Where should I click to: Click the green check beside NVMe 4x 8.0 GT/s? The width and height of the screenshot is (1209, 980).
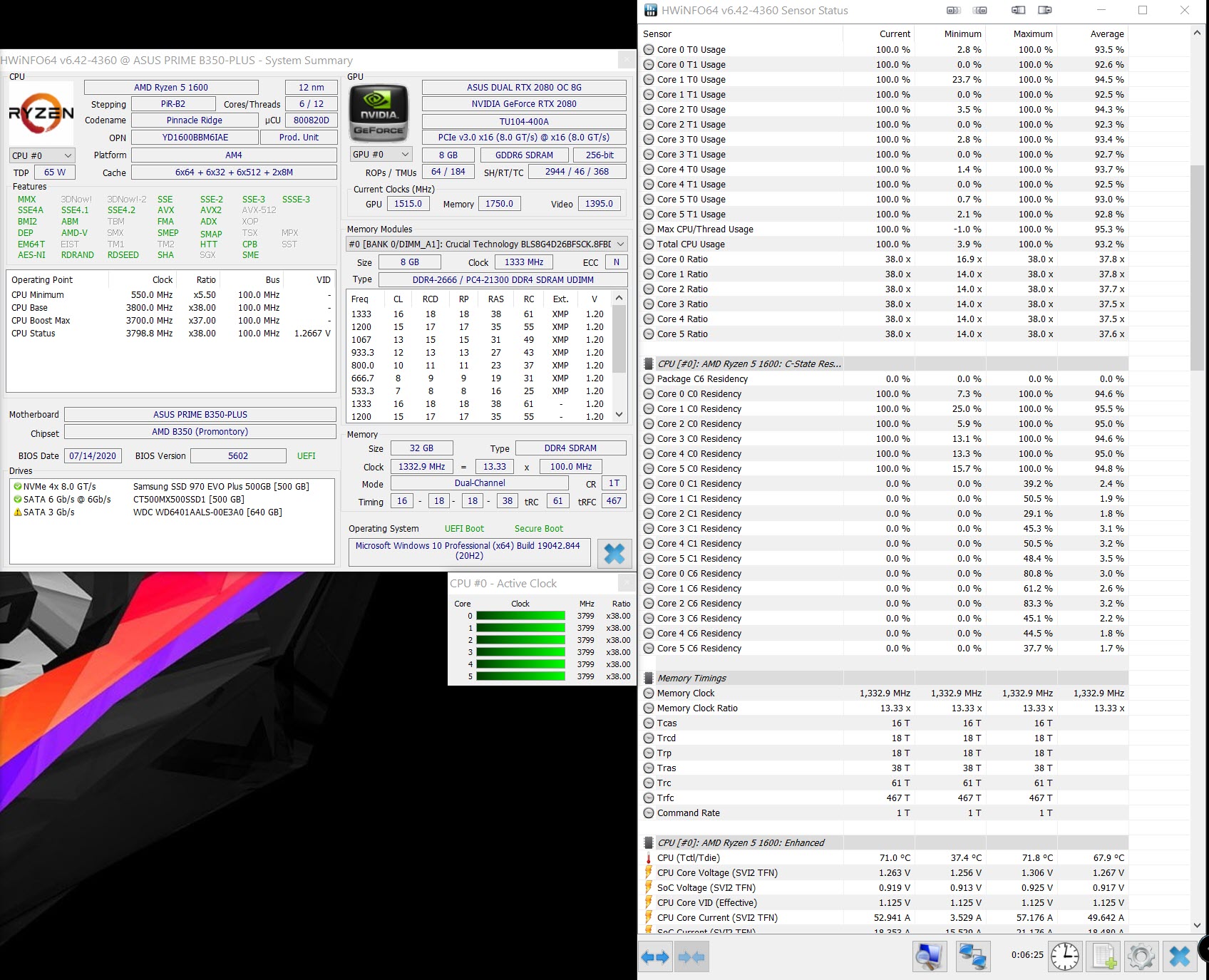[18, 487]
